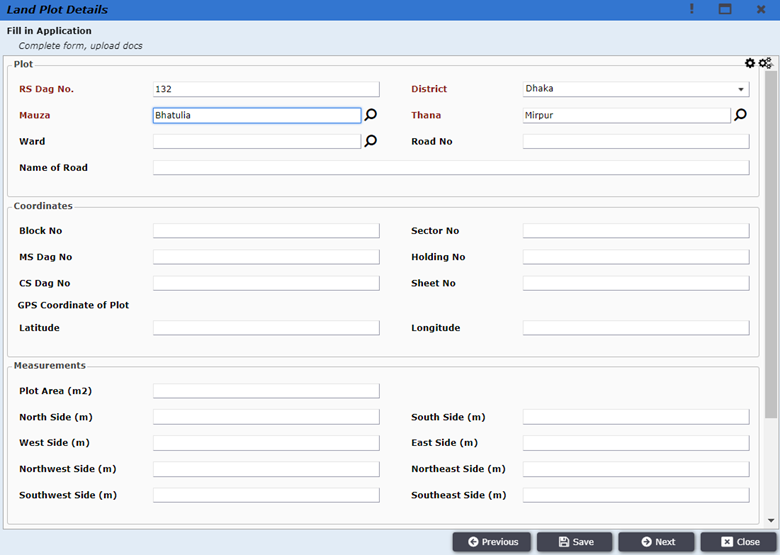Click the MS Dag No input field
The height and width of the screenshot is (555, 780).
coord(266,257)
